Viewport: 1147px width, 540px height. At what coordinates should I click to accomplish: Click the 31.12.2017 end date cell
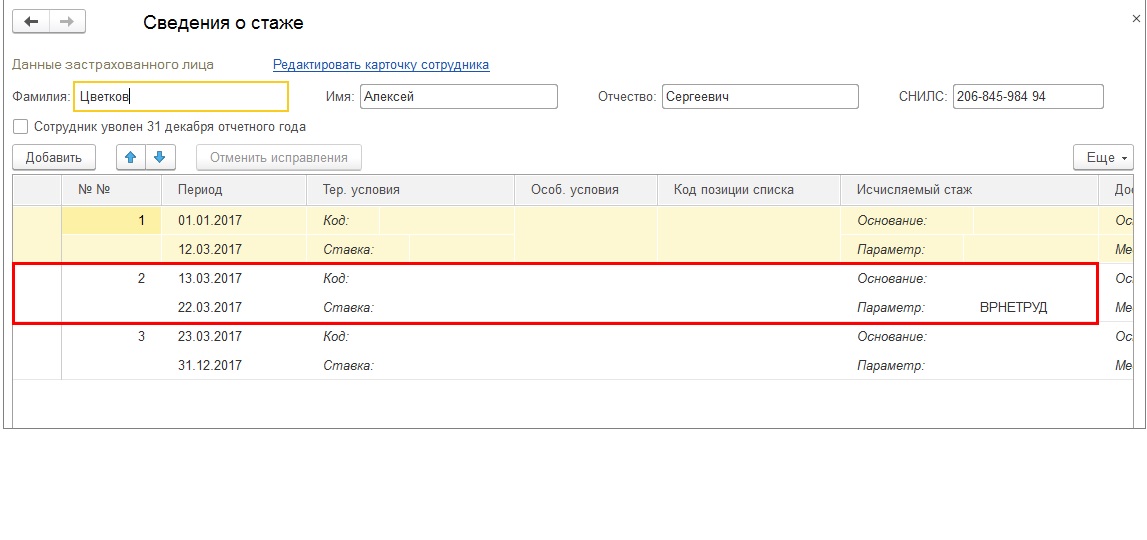click(x=210, y=366)
